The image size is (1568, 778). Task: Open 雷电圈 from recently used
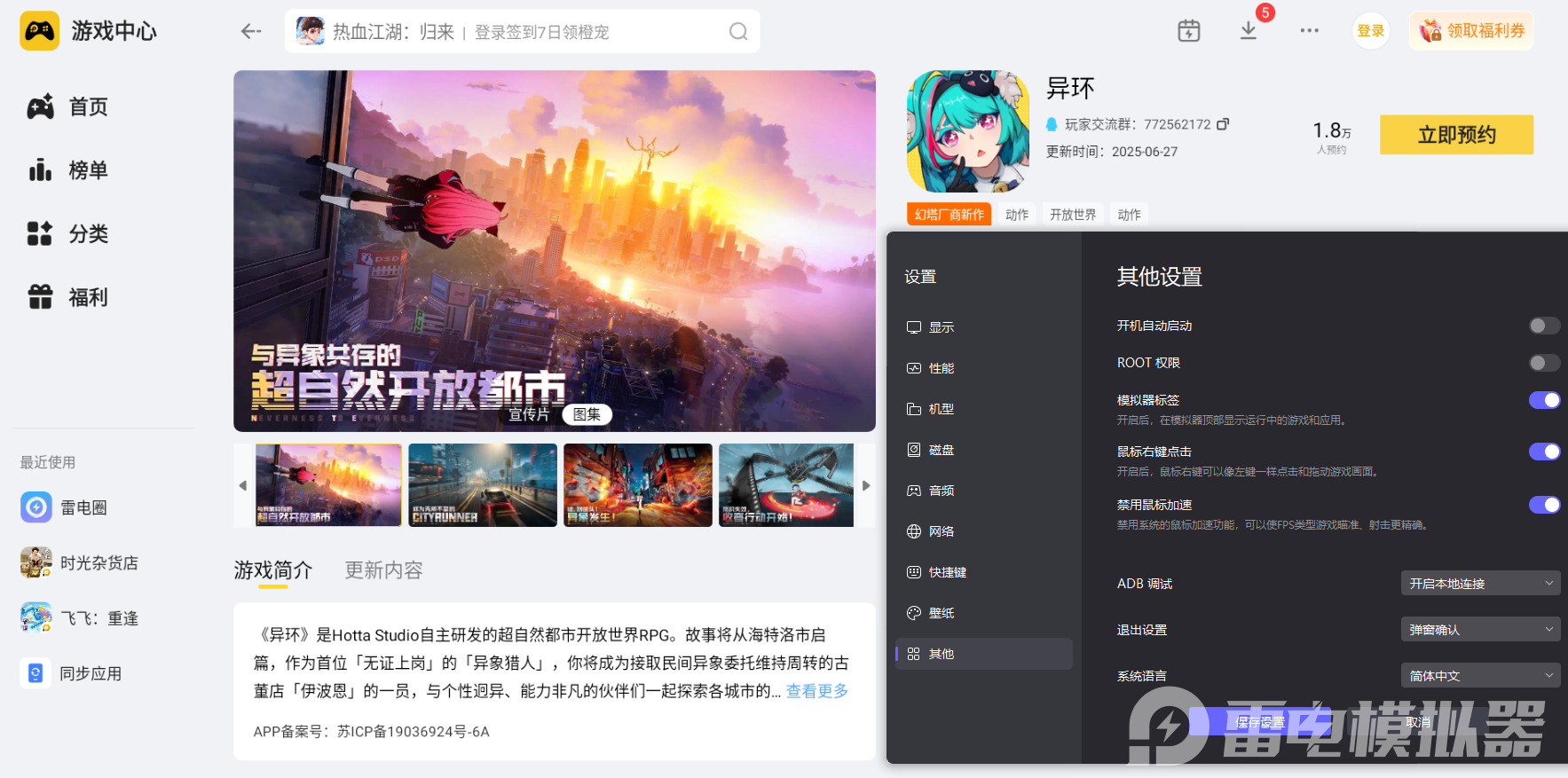click(64, 507)
